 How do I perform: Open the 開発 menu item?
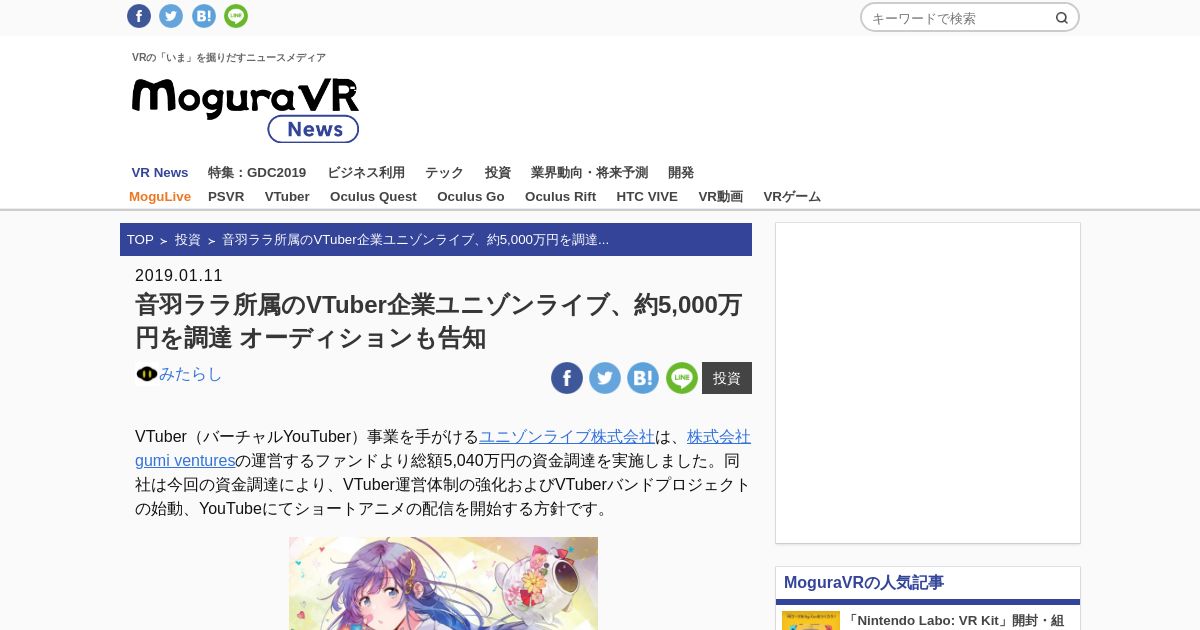click(681, 173)
